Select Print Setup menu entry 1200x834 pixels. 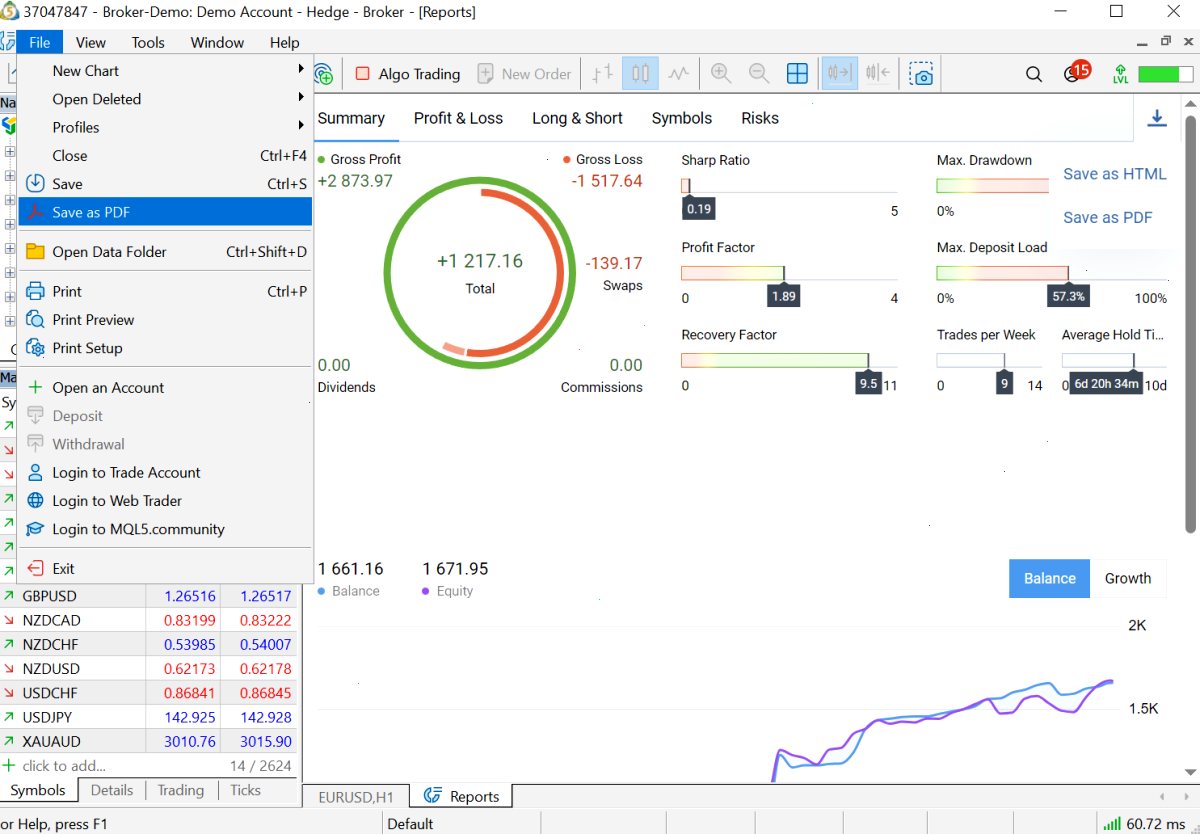point(165,348)
